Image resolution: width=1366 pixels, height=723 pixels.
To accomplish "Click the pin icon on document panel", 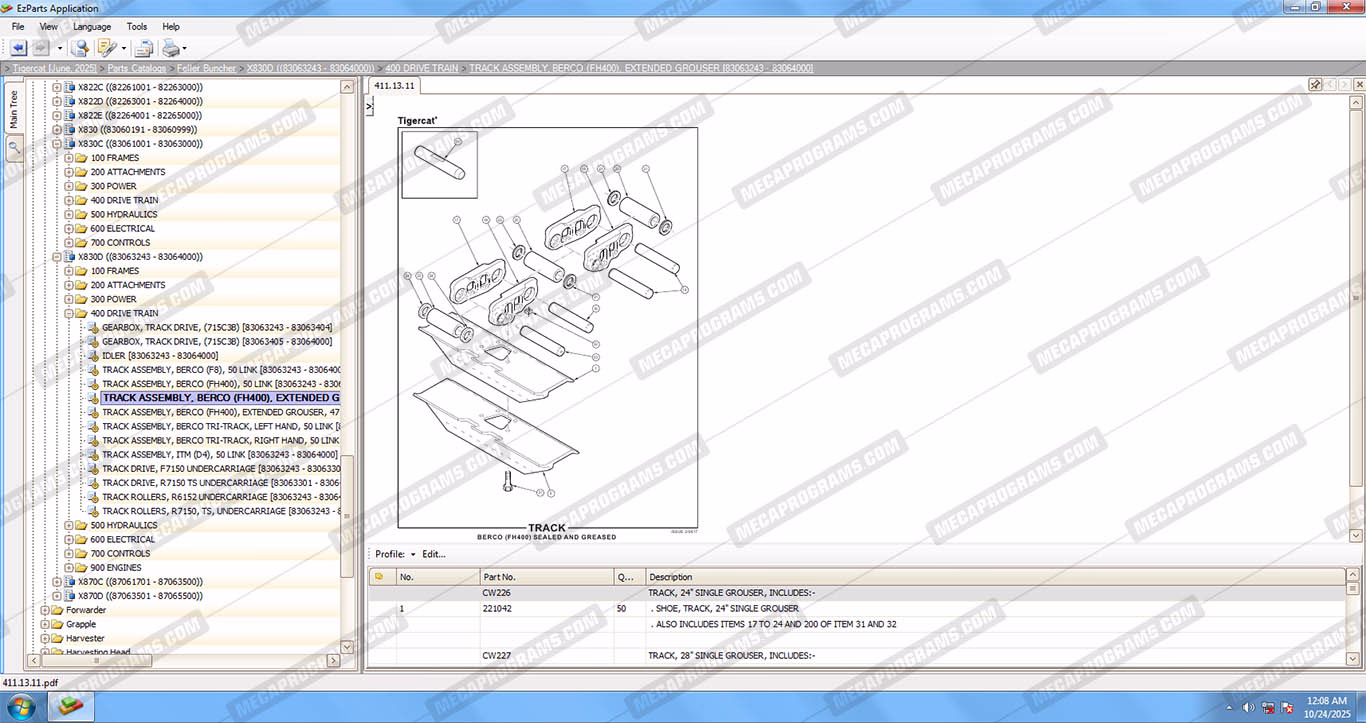I will (1316, 85).
